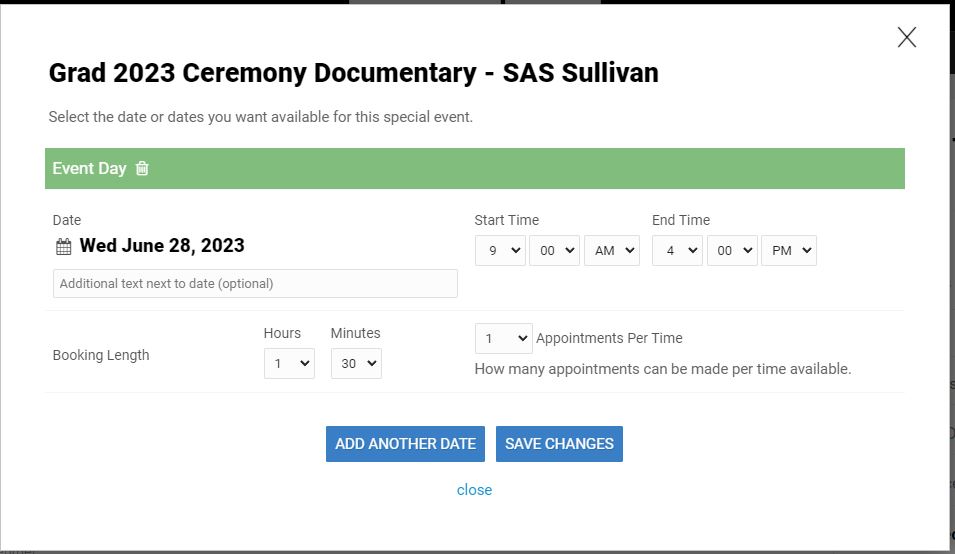Click SAVE CHANGES button
Screen dimensions: 955x554
pos(559,444)
